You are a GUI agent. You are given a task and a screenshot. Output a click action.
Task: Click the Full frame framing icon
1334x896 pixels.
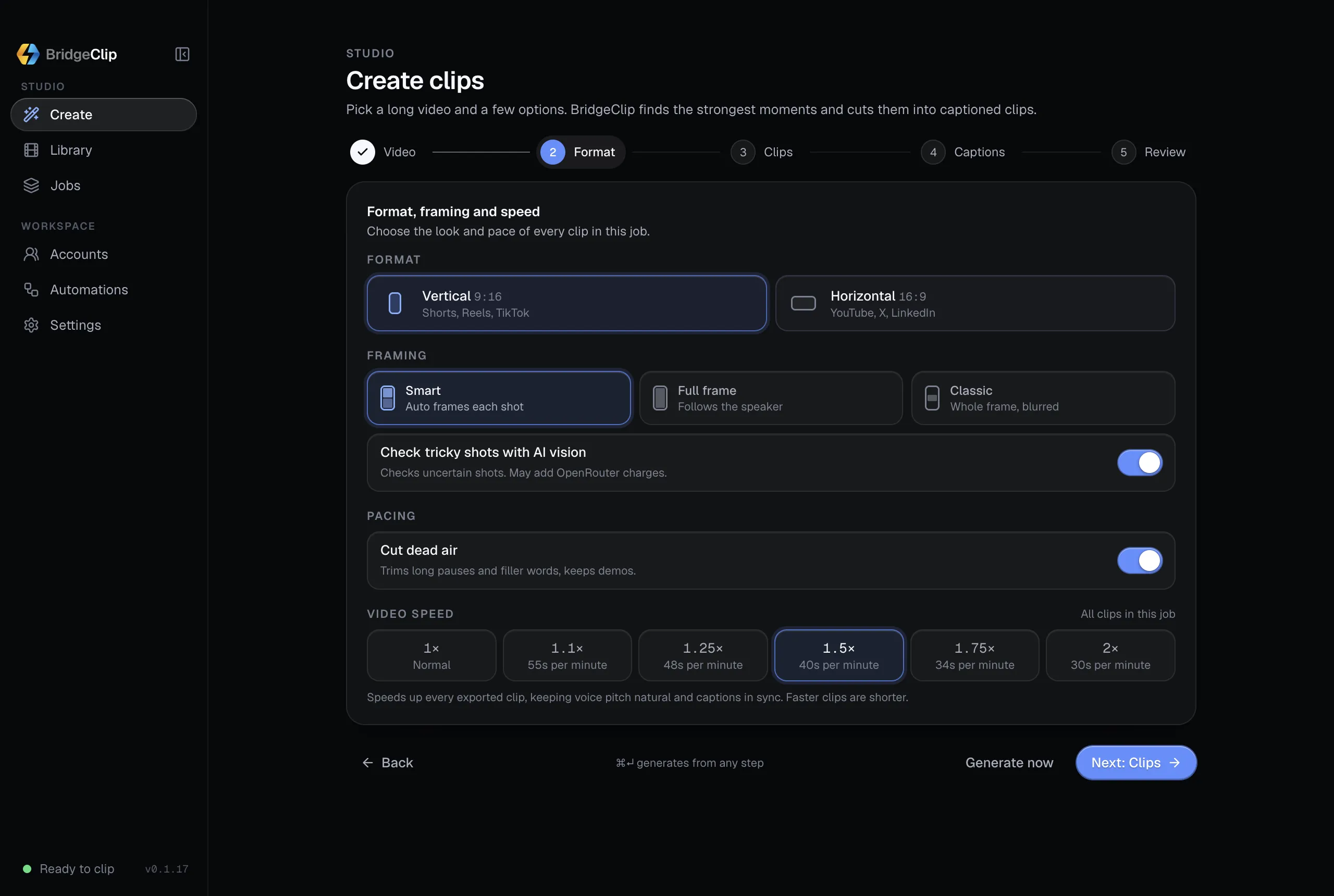[660, 399]
